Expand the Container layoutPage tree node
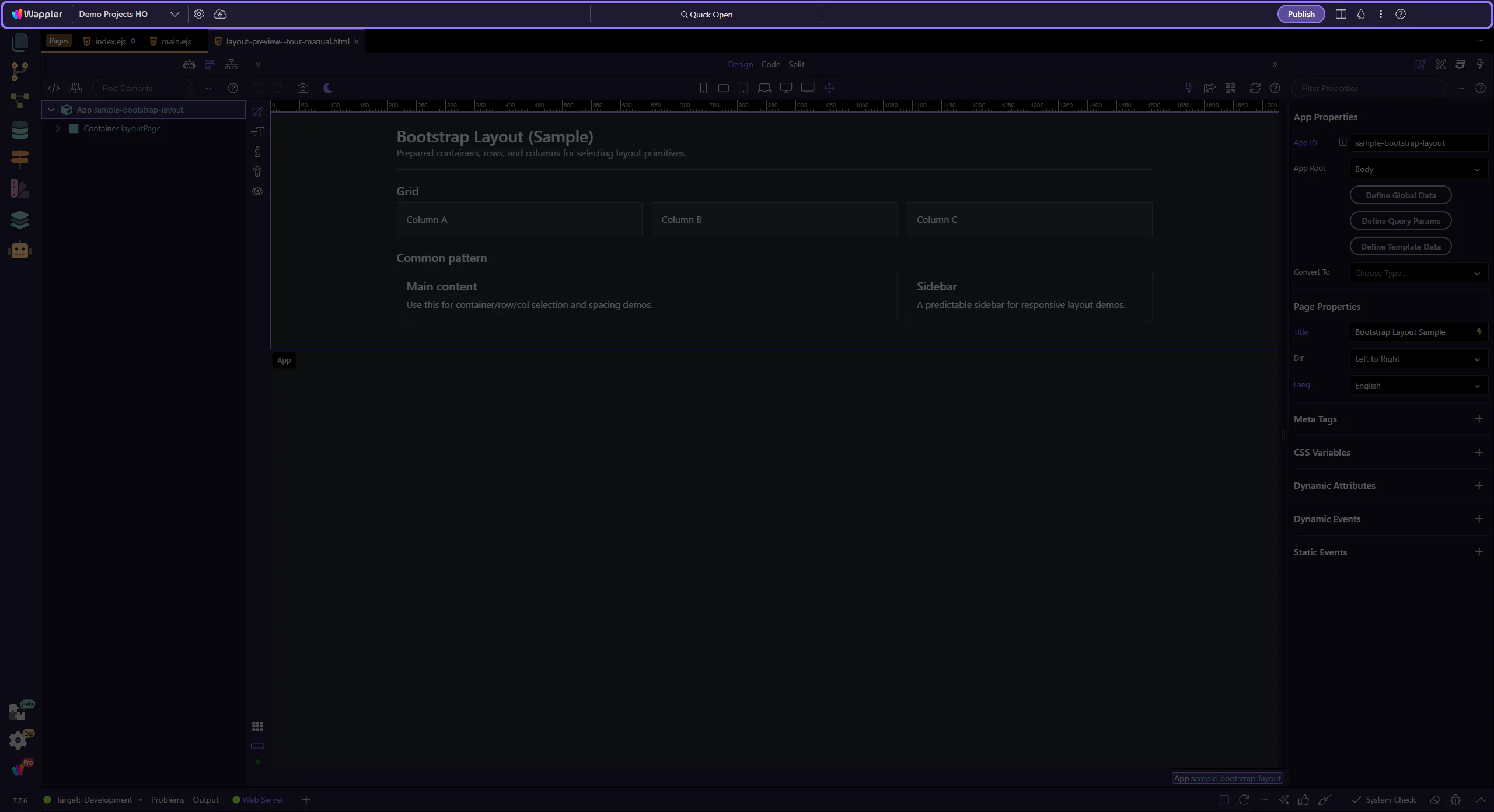 [x=58, y=128]
